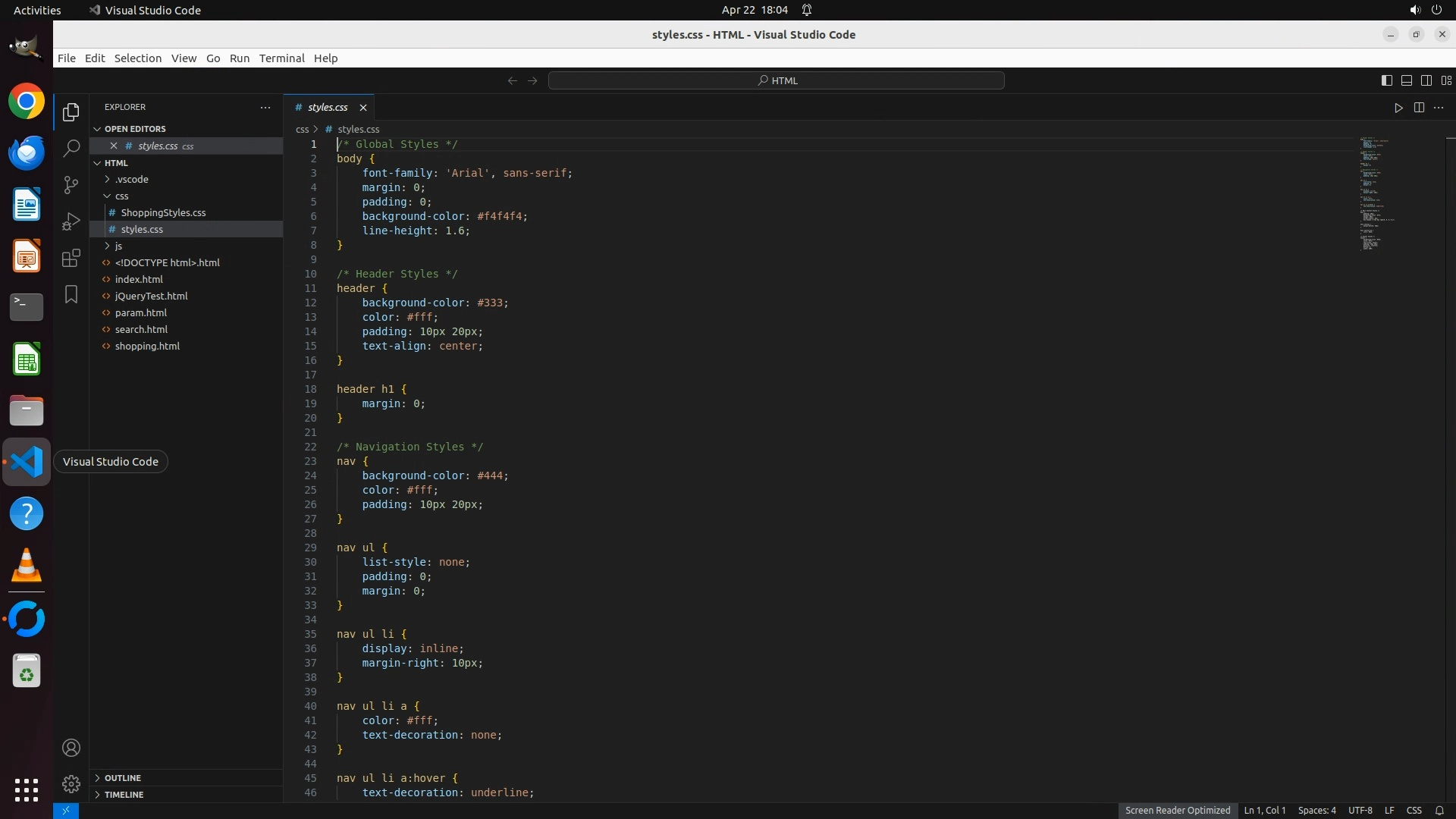Open the Terminal menu
The image size is (1456, 819).
coord(281,58)
